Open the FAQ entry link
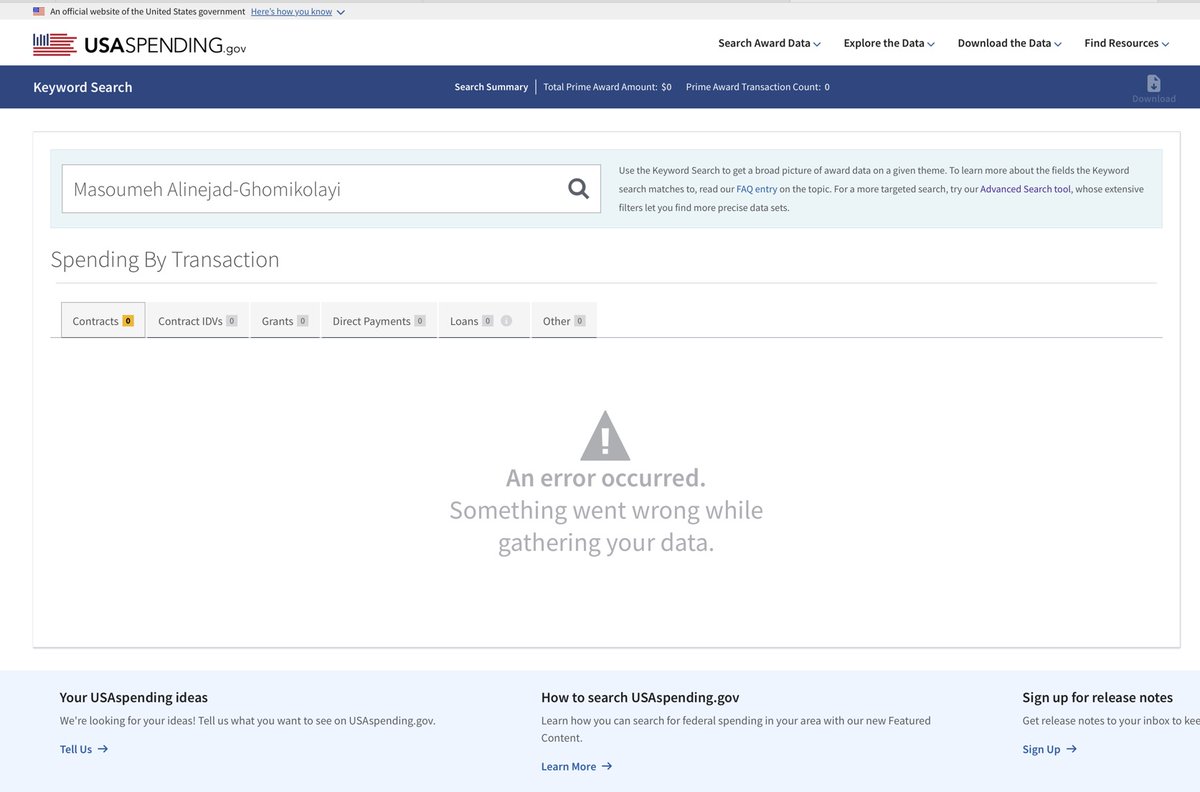1200x792 pixels. (x=757, y=189)
